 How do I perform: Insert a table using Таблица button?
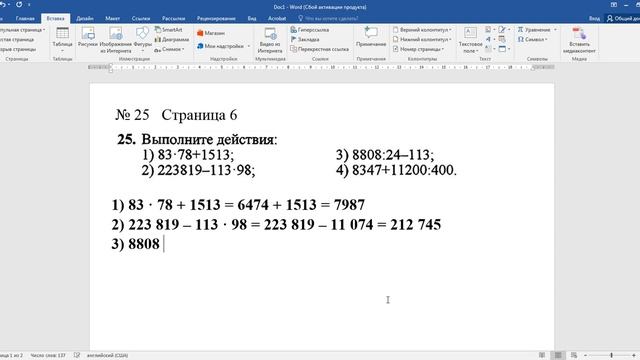click(x=62, y=40)
